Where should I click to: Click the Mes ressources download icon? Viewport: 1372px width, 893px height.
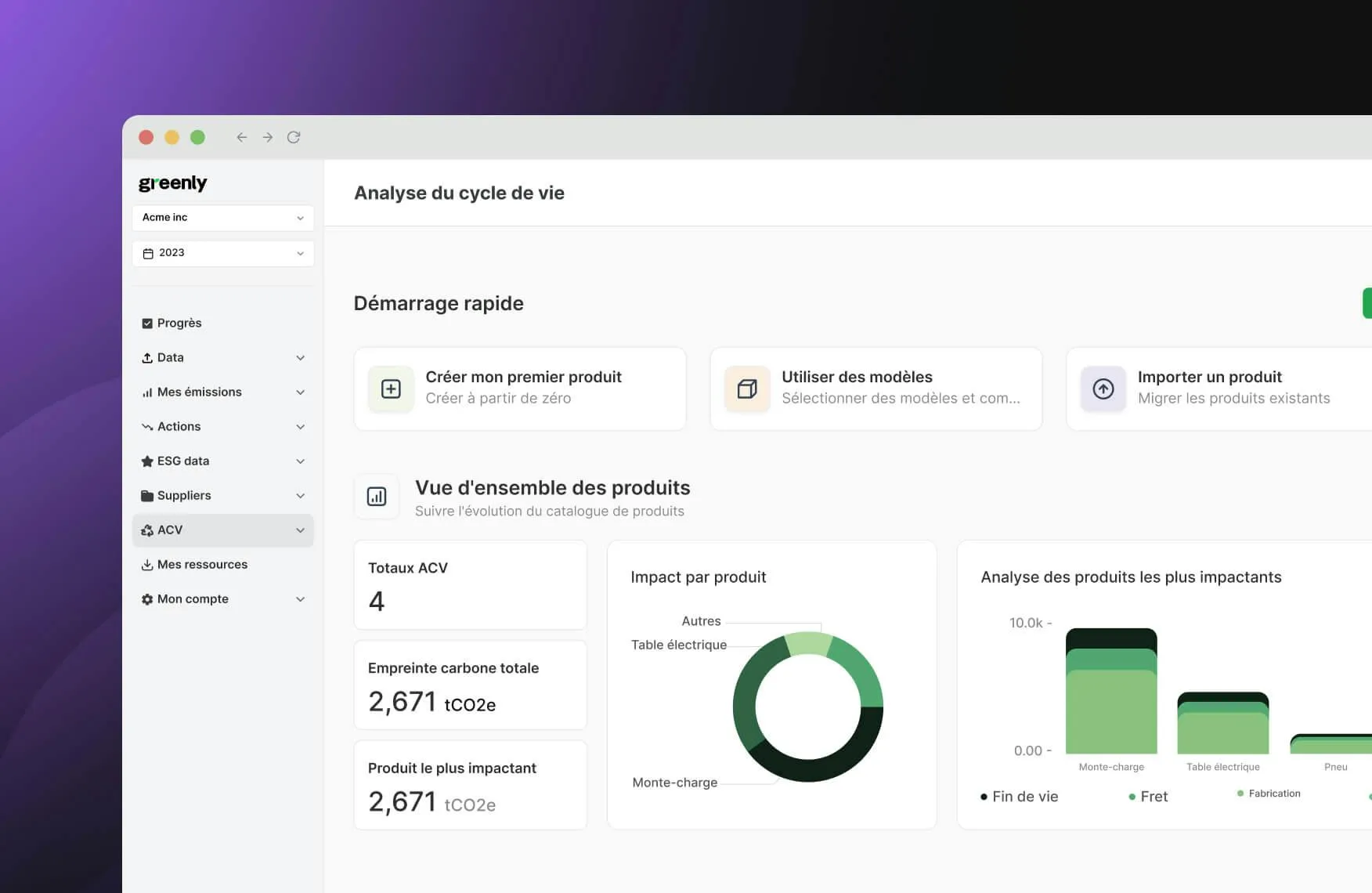click(x=147, y=565)
